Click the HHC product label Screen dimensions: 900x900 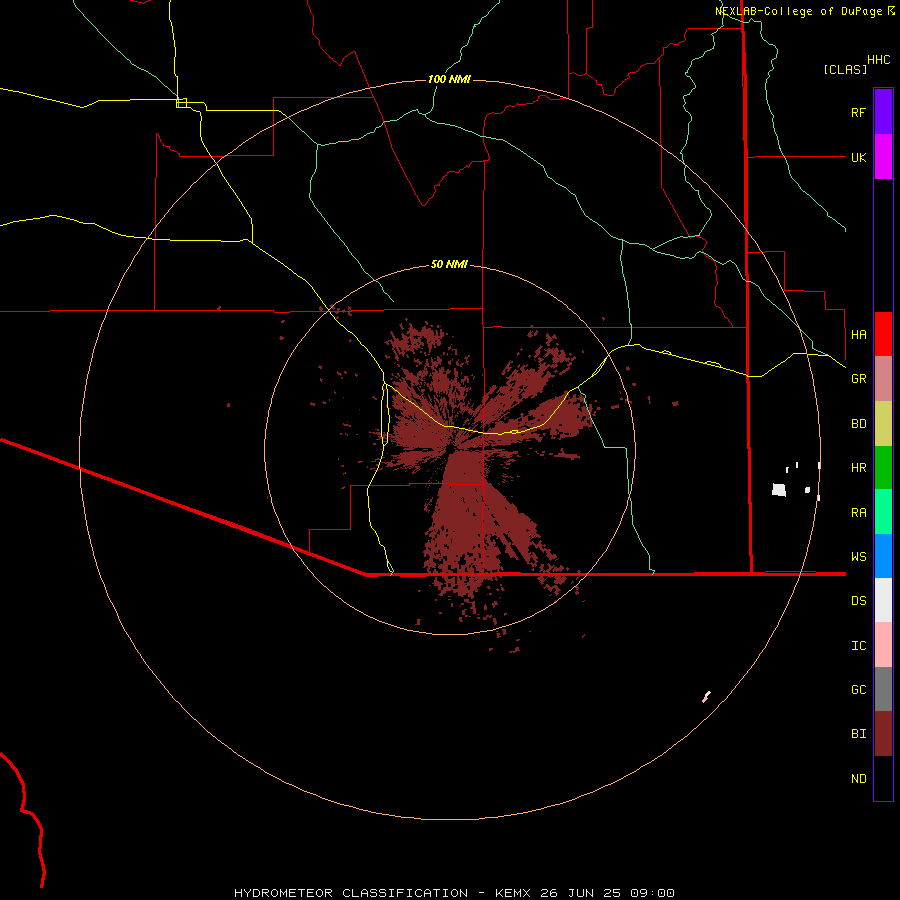coord(878,60)
